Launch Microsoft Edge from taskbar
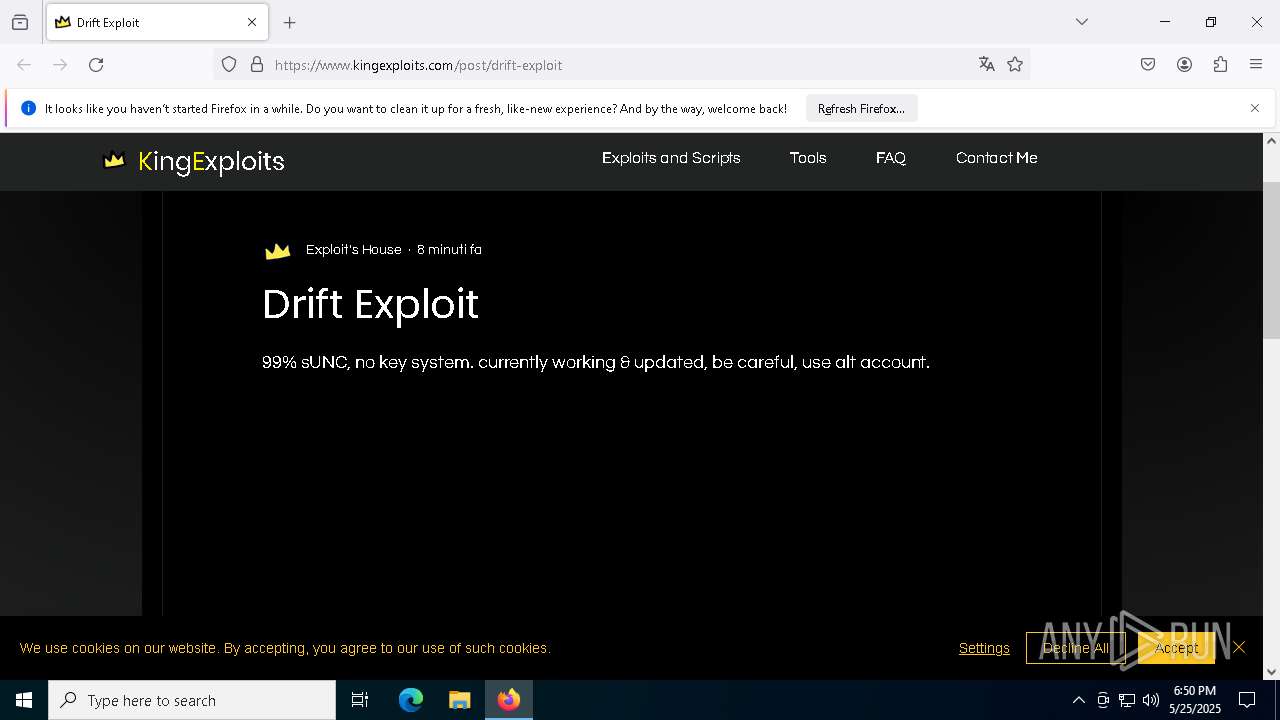Screen dimensions: 1280x720 [411, 700]
